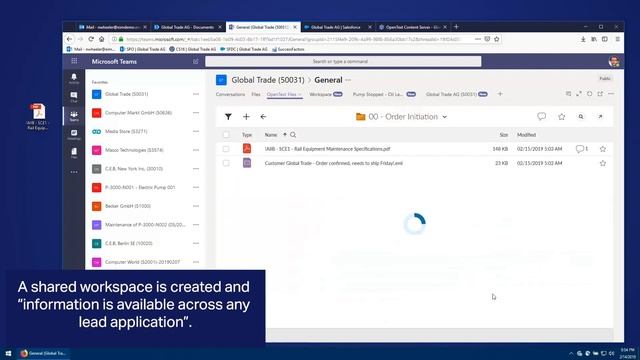640x360 pixels.
Task: Open the OpenText Files tab dropdown arrow
Action: click(300, 95)
